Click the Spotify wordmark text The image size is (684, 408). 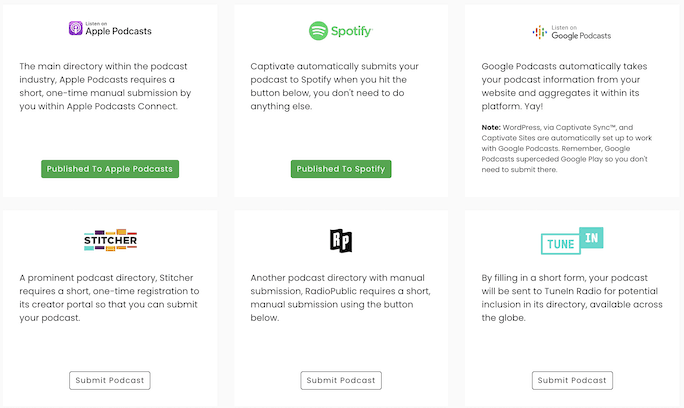point(352,31)
